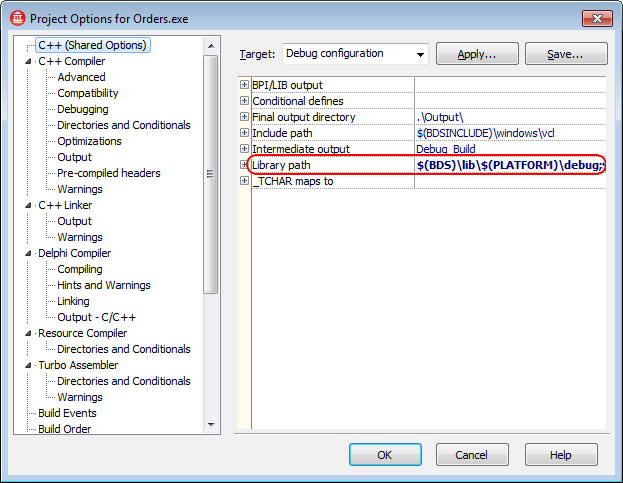The height and width of the screenshot is (483, 623).
Task: Select Debugging in the options tree
Action: (83, 109)
